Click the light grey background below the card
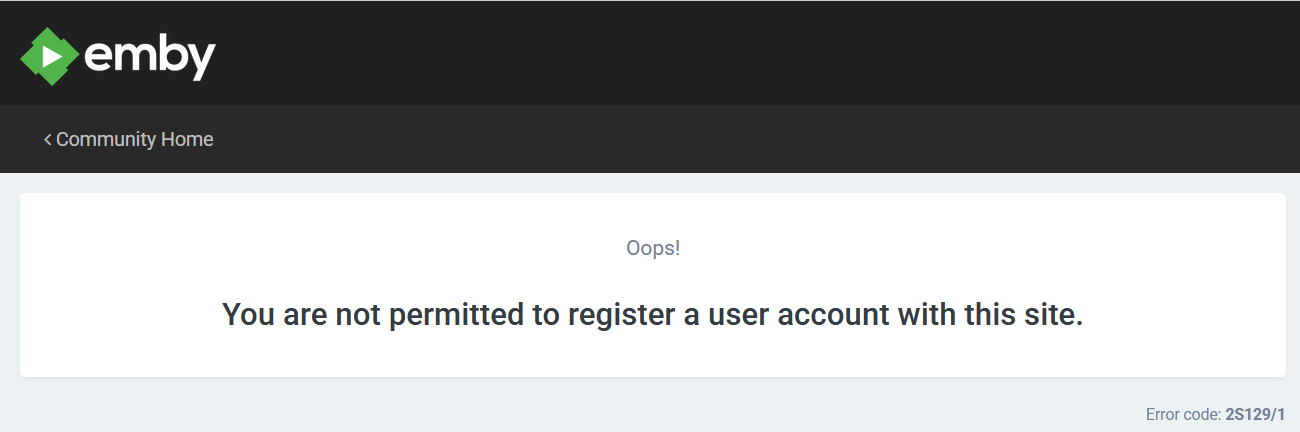This screenshot has height=432, width=1300. pyautogui.click(x=500, y=408)
